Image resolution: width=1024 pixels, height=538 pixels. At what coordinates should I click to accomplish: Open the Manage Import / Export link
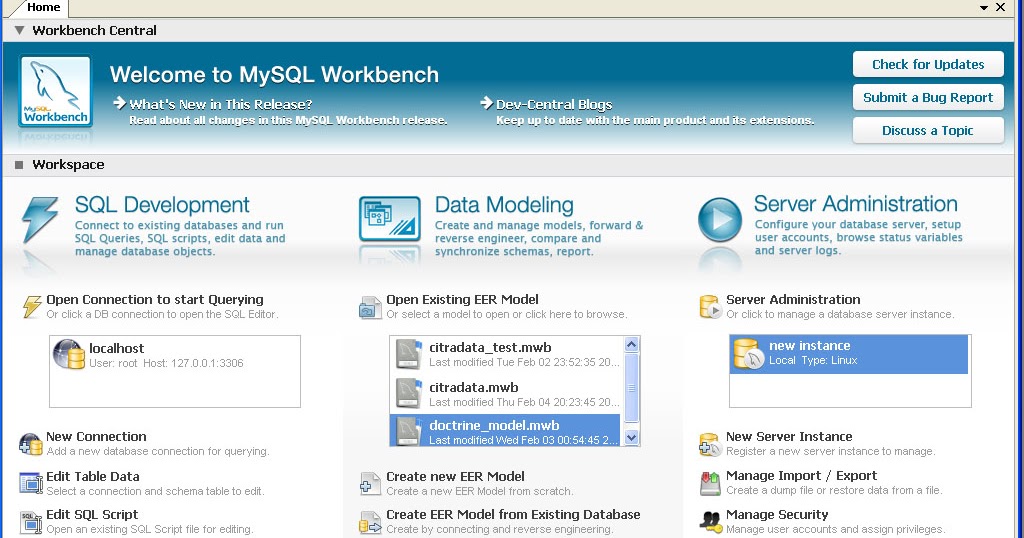pos(801,475)
